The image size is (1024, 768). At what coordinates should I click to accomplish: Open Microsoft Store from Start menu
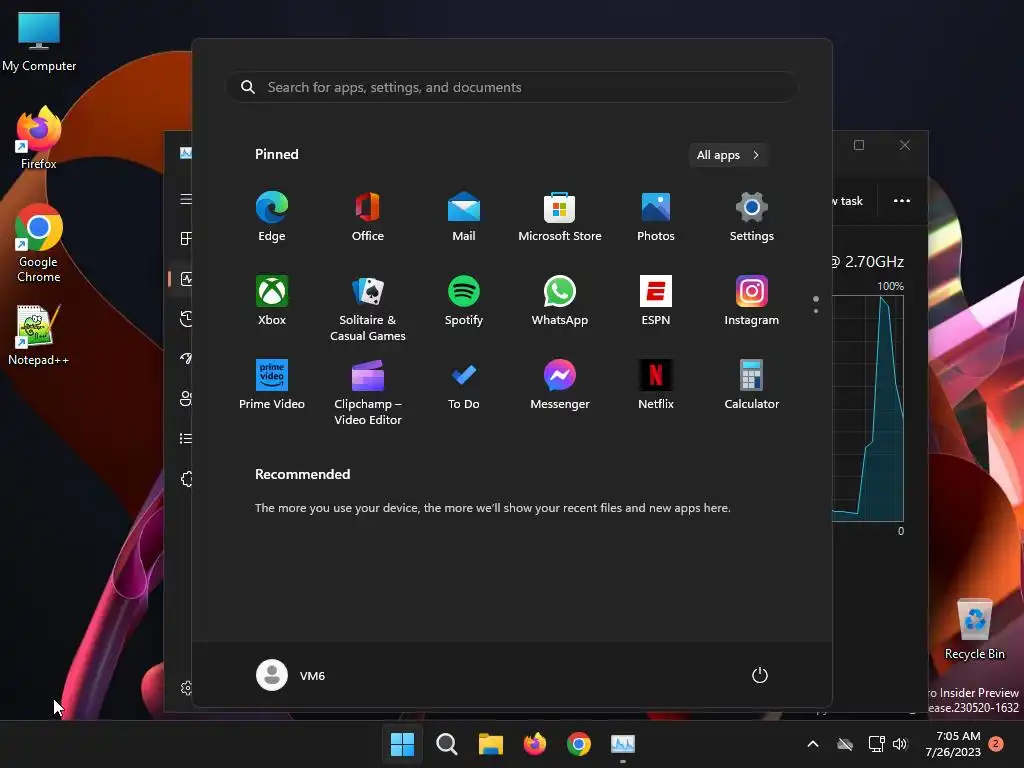(560, 217)
